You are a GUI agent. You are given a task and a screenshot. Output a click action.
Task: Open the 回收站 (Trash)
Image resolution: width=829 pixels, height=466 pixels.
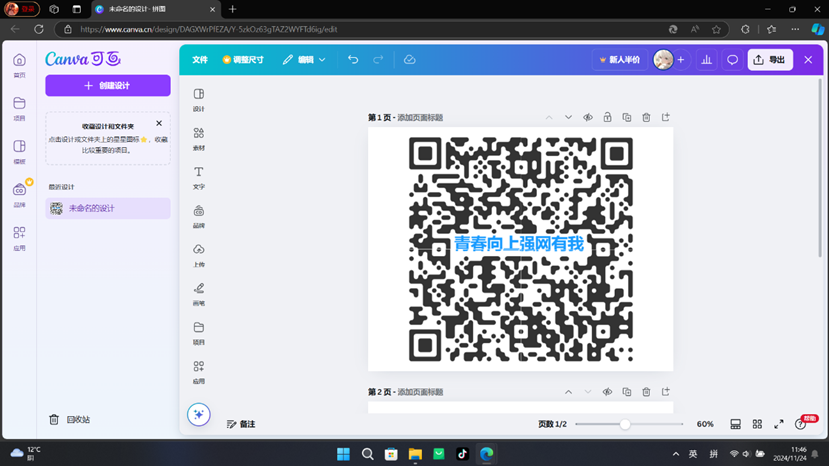click(70, 419)
